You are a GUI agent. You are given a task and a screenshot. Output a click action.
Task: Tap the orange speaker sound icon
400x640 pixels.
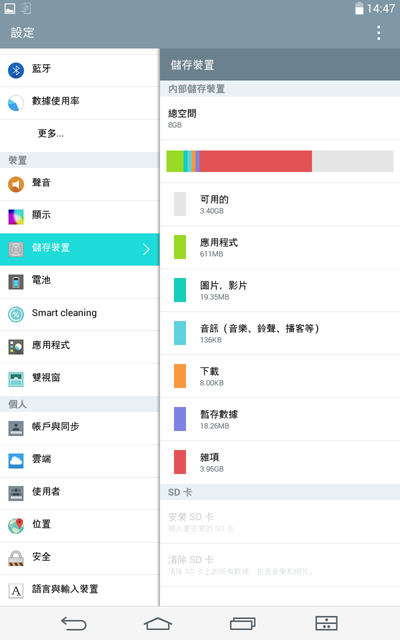pyautogui.click(x=16, y=184)
